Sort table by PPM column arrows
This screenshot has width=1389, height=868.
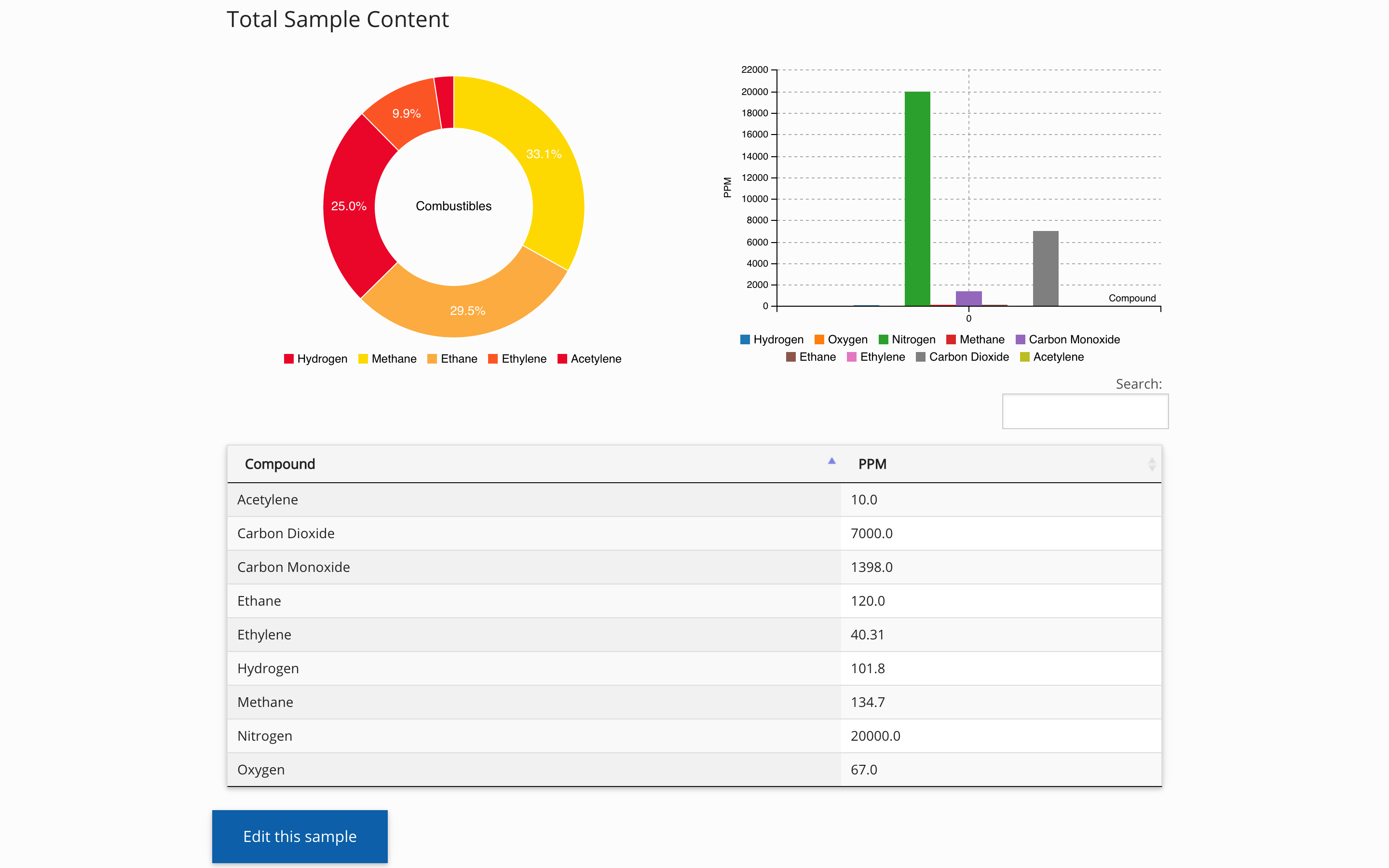pyautogui.click(x=1151, y=464)
